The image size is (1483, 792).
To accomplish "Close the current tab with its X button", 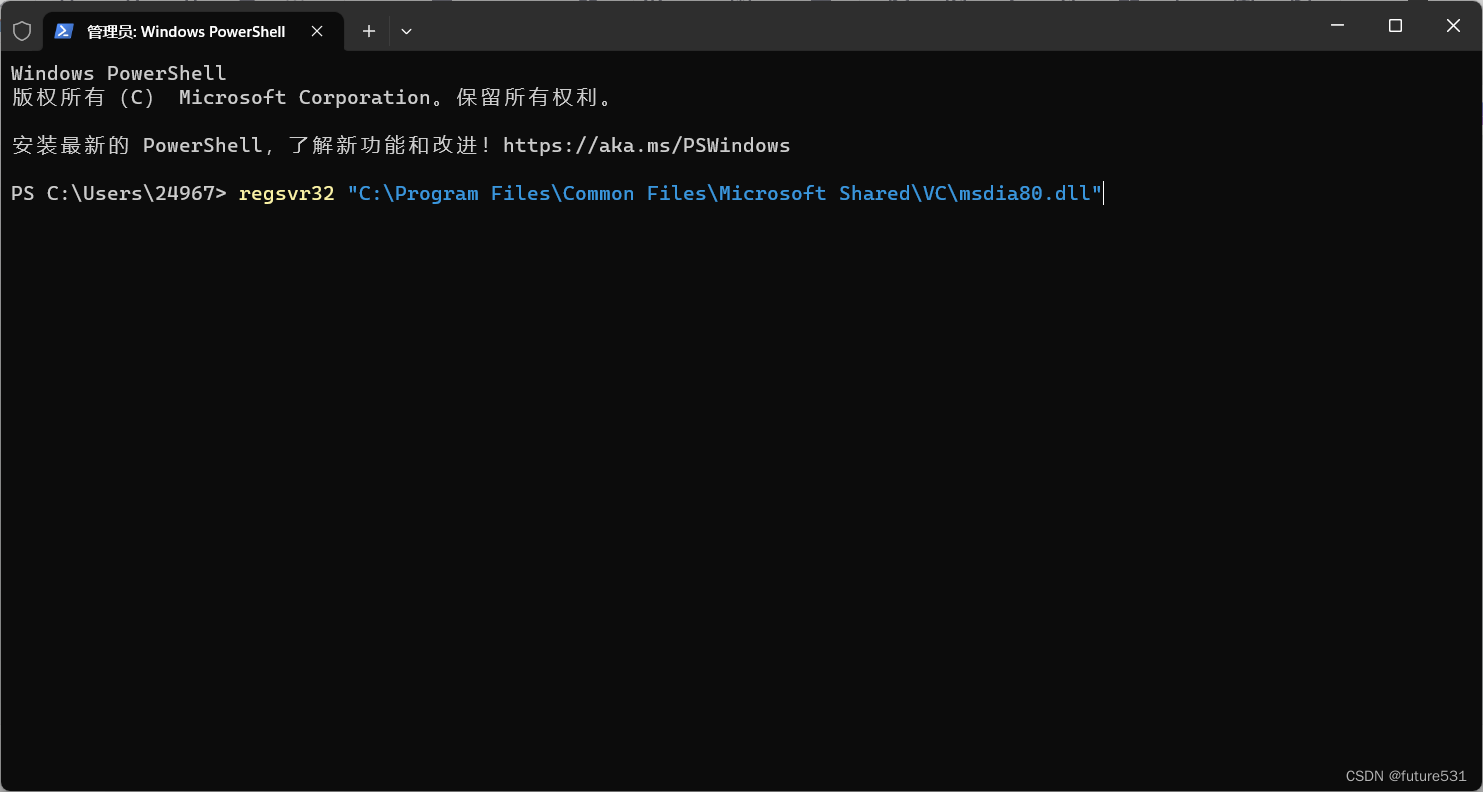I will point(317,31).
